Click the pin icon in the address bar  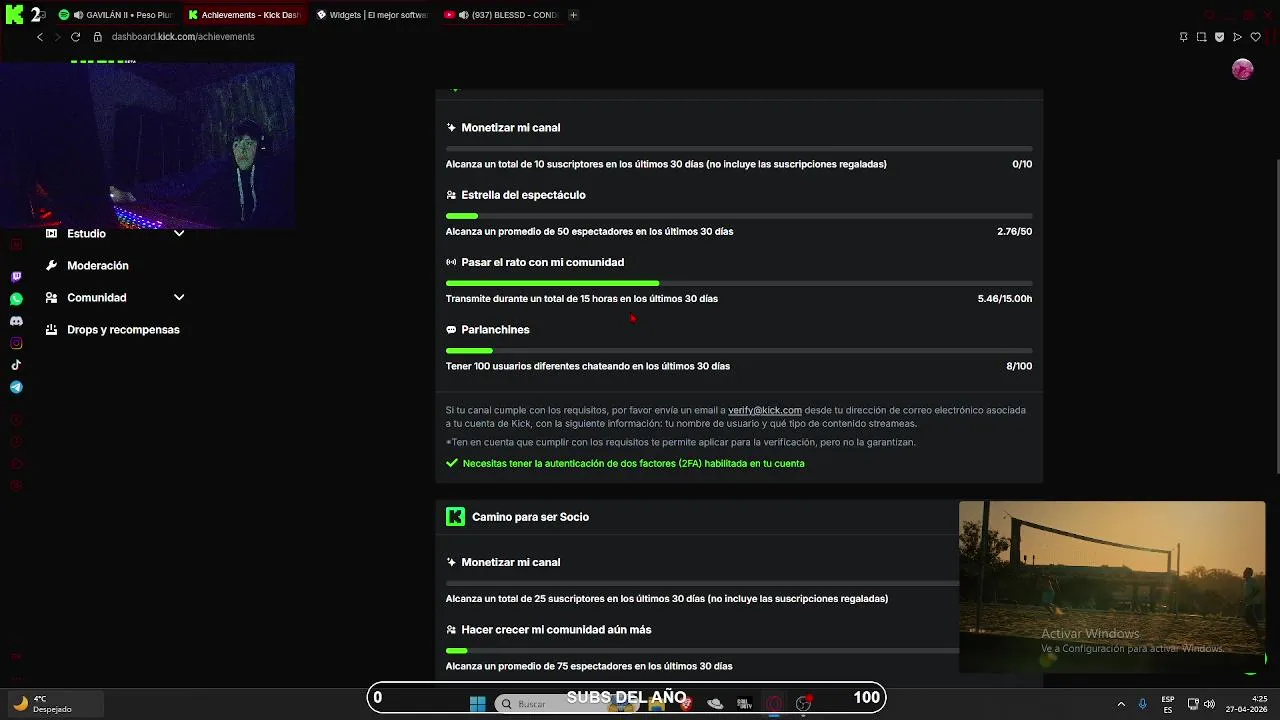(1183, 37)
